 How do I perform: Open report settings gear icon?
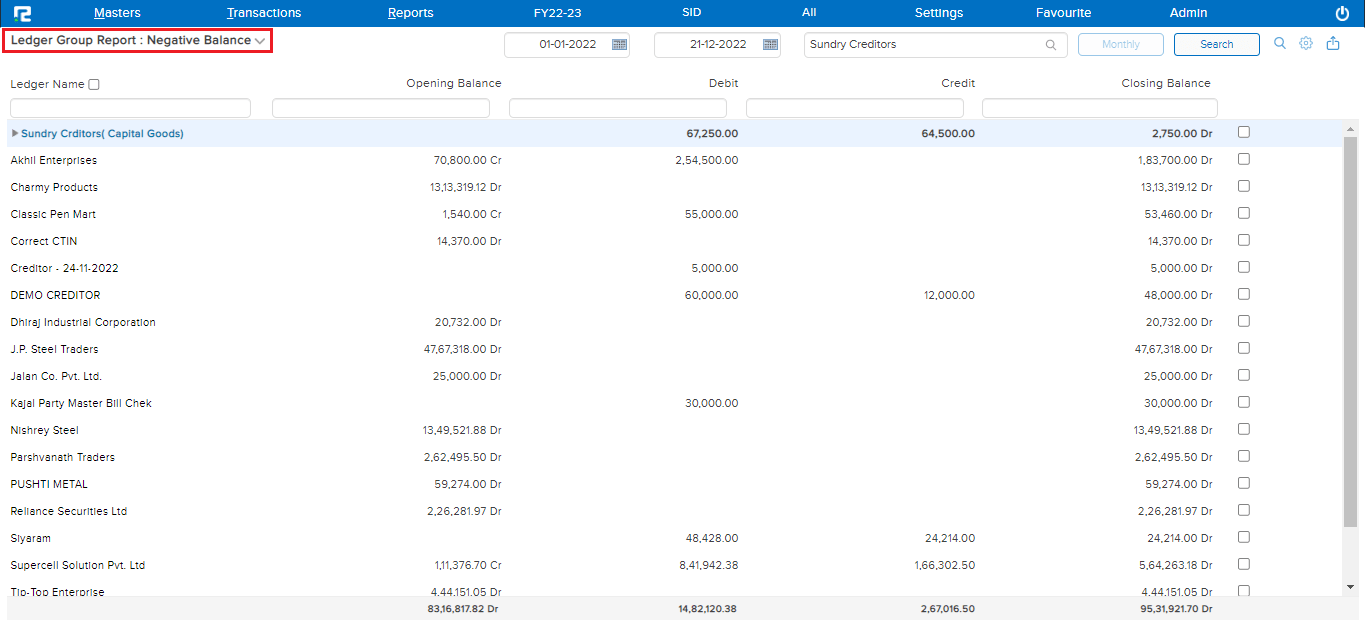(x=1306, y=43)
